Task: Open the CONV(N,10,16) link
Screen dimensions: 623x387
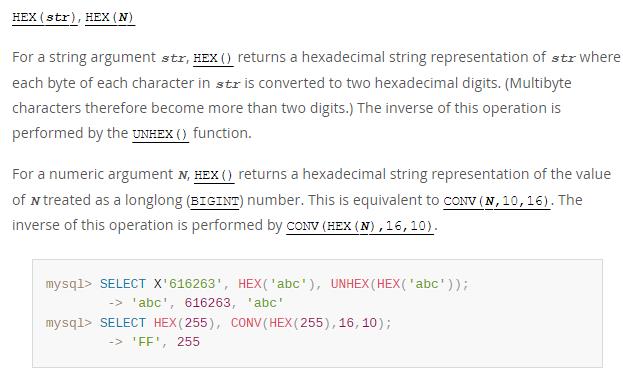Action: (497, 201)
